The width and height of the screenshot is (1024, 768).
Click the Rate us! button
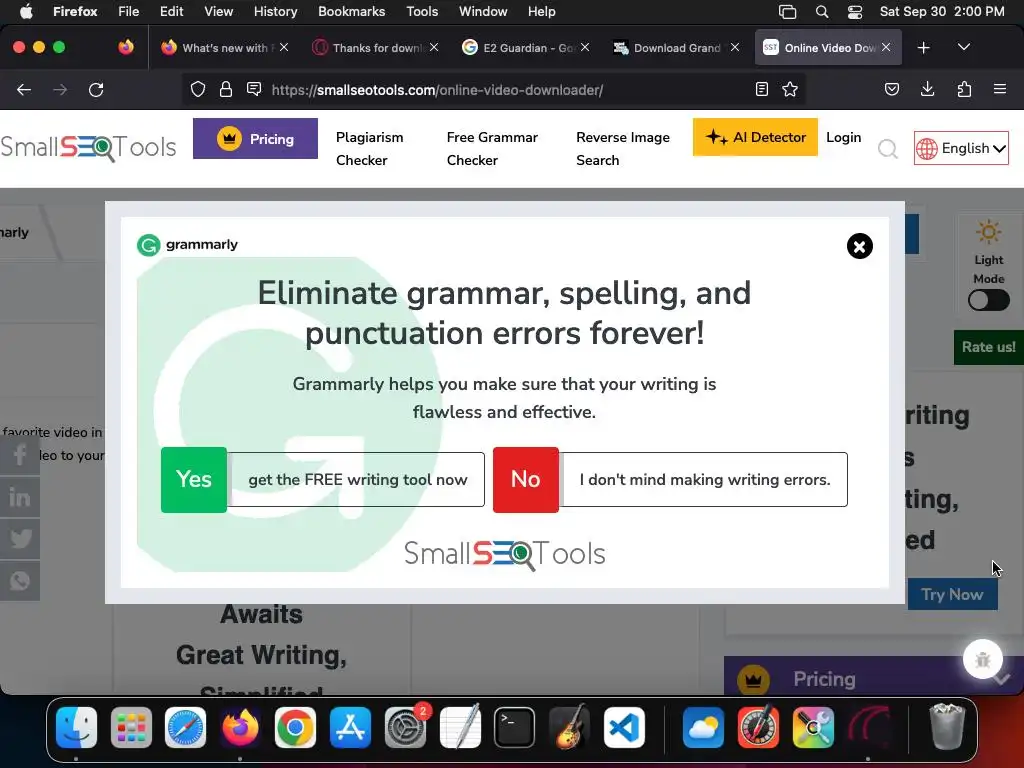[988, 347]
